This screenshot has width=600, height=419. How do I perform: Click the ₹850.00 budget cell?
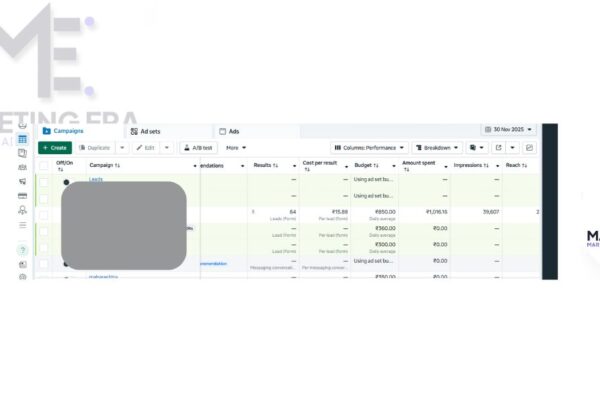point(385,212)
